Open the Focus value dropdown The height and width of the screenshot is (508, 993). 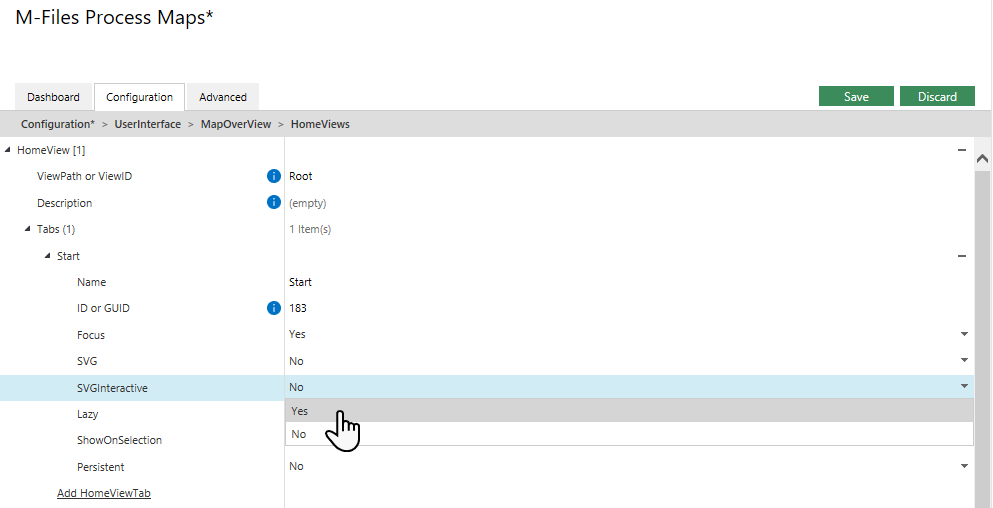point(964,334)
